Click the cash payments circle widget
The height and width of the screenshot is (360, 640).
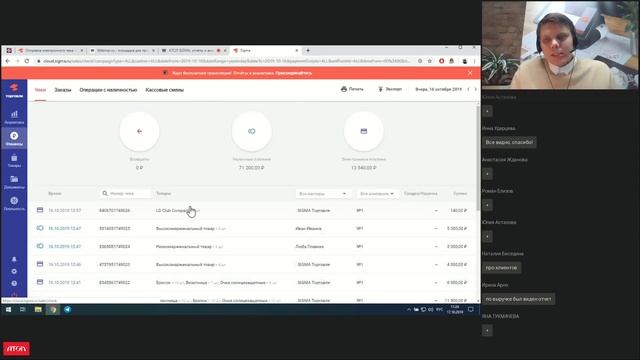tap(251, 131)
